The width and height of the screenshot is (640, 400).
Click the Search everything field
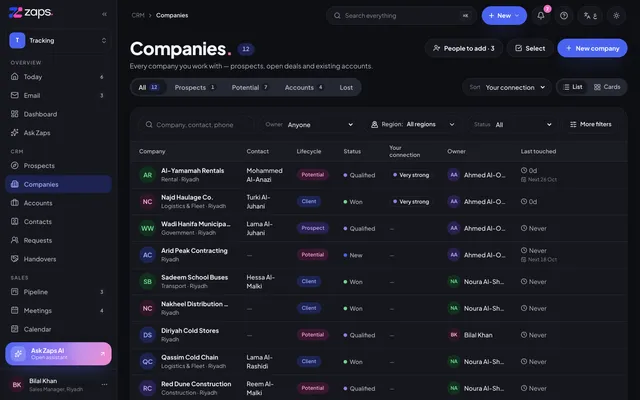[401, 16]
